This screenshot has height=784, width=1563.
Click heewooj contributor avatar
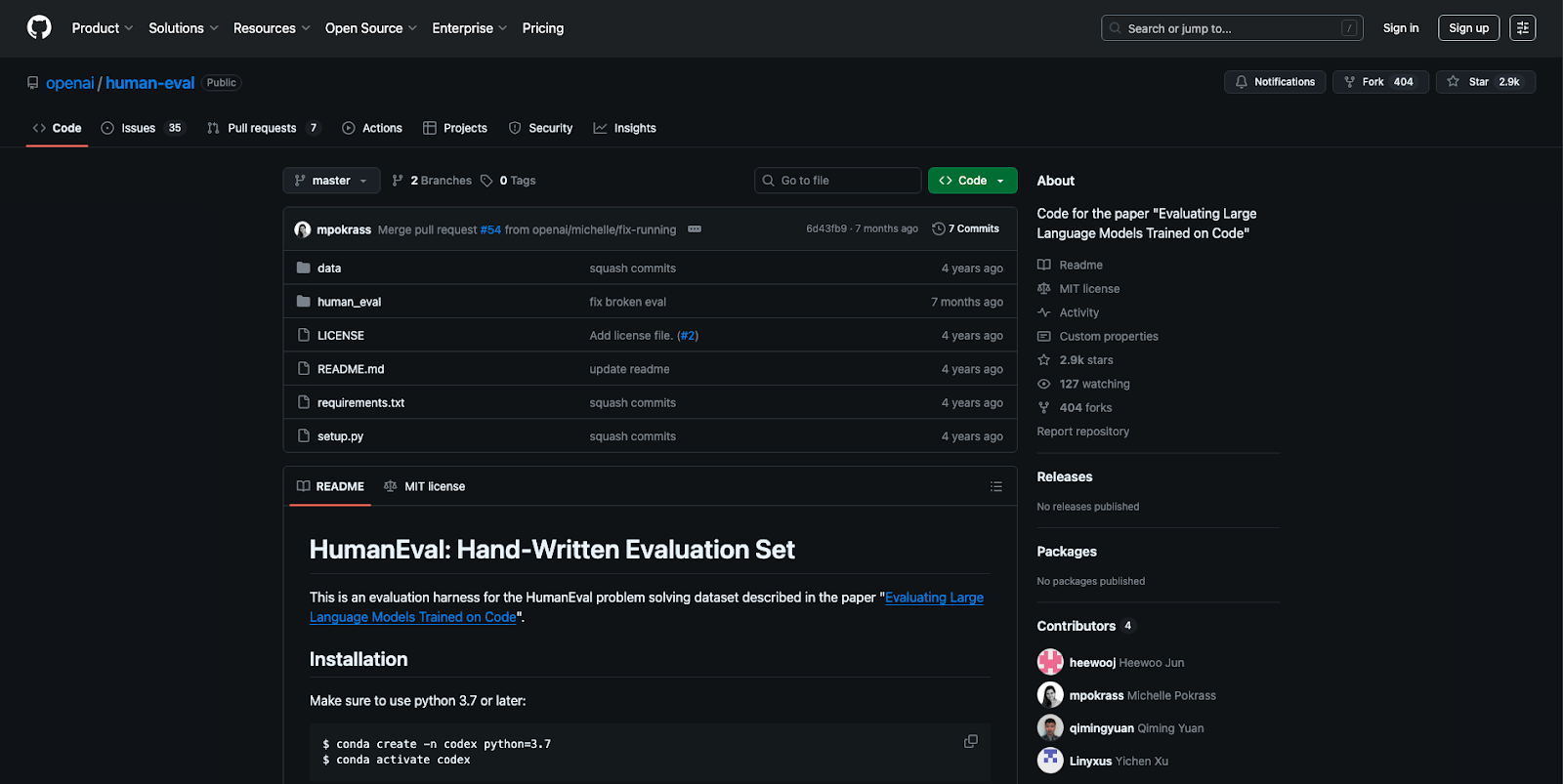tap(1050, 662)
